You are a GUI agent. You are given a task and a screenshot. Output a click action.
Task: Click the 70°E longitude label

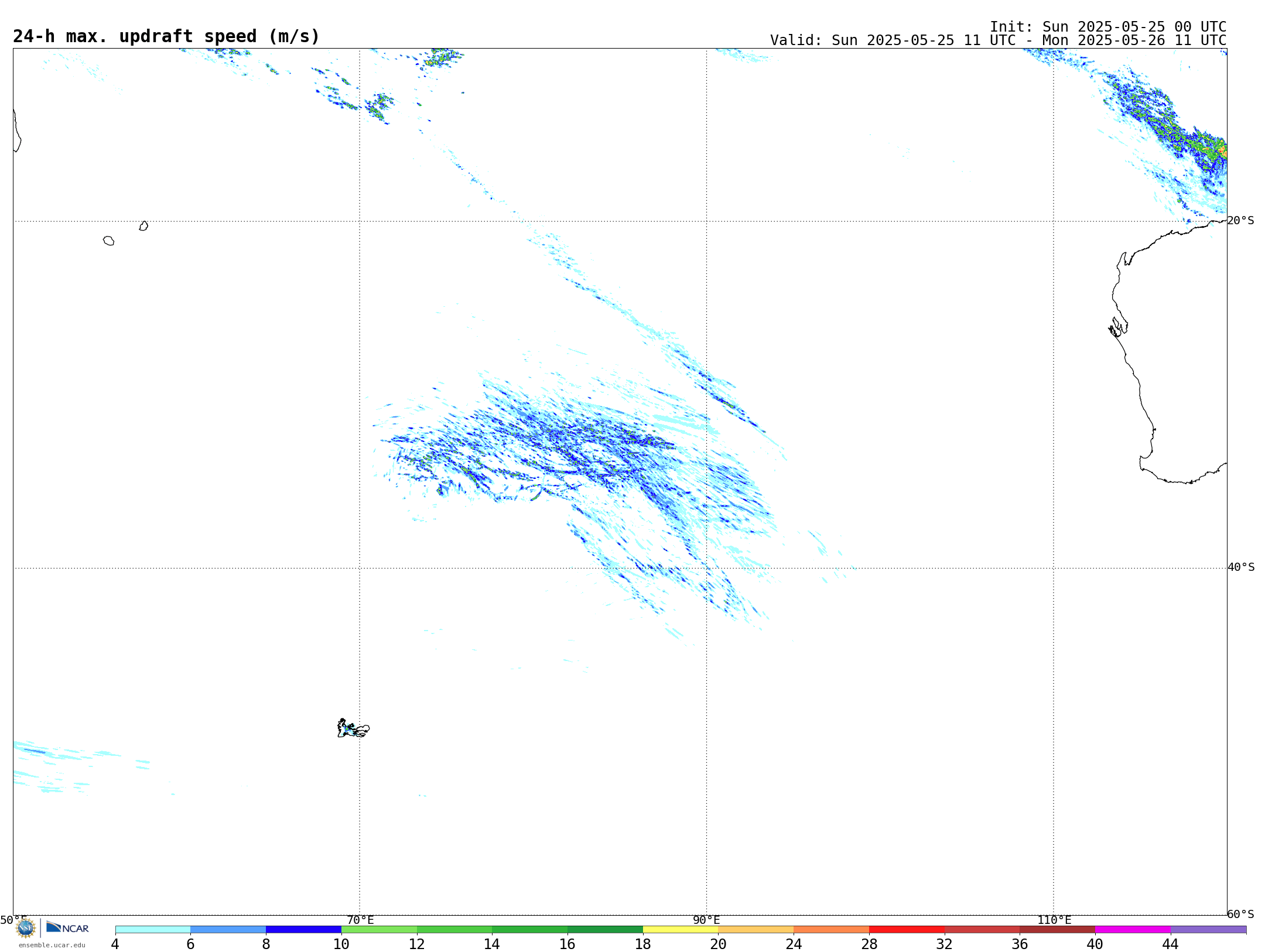[x=360, y=920]
